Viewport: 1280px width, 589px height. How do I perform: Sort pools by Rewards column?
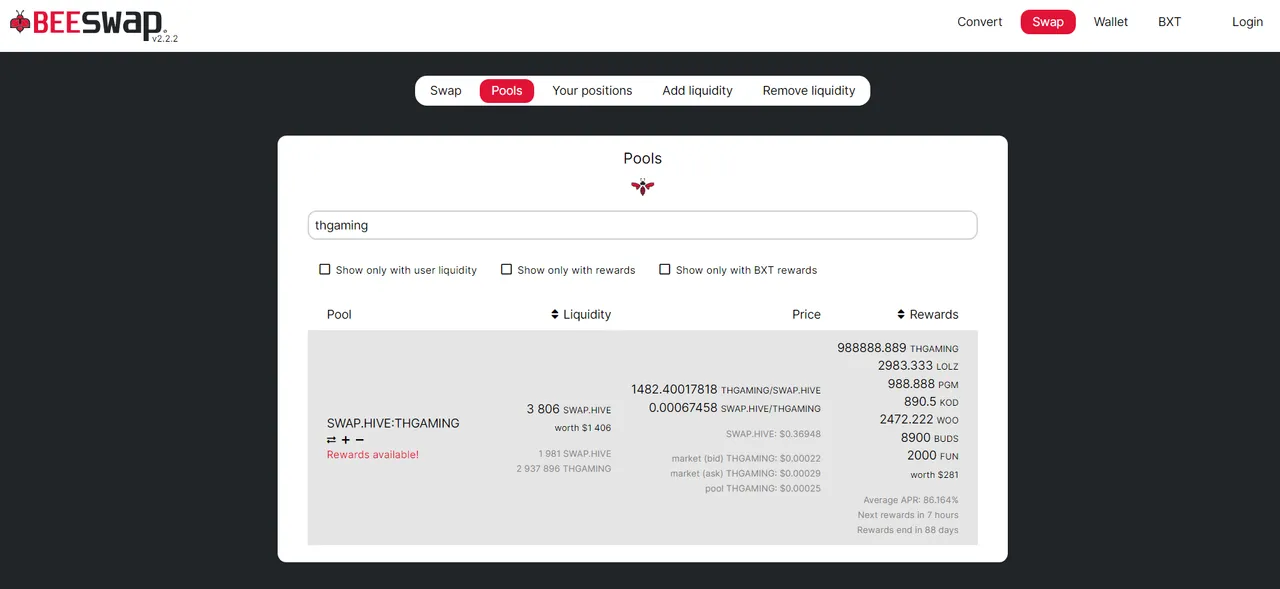[928, 314]
